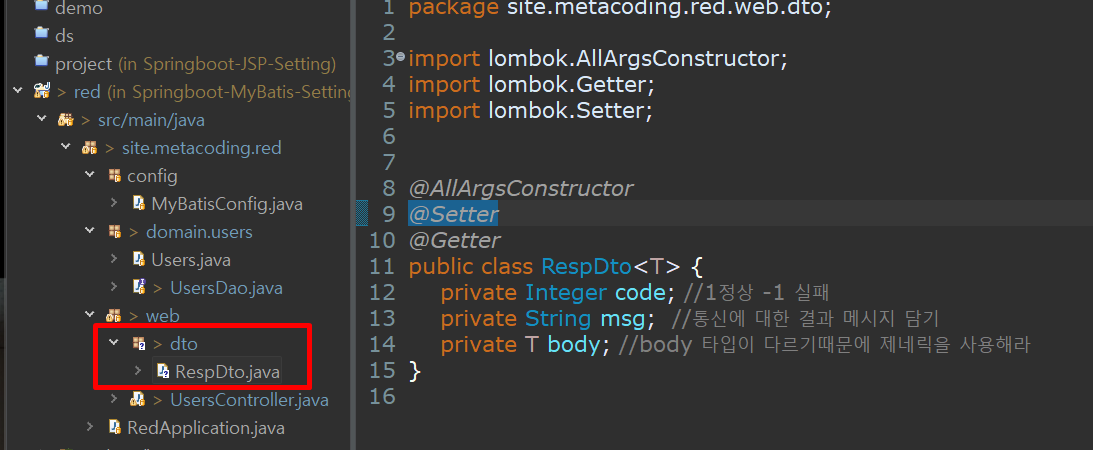Viewport: 1093px width, 450px height.
Task: Expand the RedApplication.java node
Action: coord(90,426)
